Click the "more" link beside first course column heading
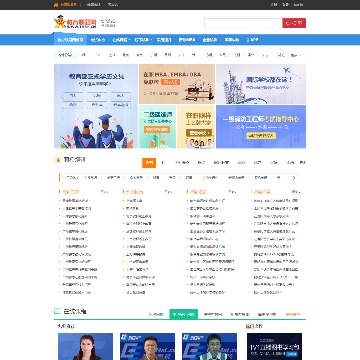 point(104,192)
